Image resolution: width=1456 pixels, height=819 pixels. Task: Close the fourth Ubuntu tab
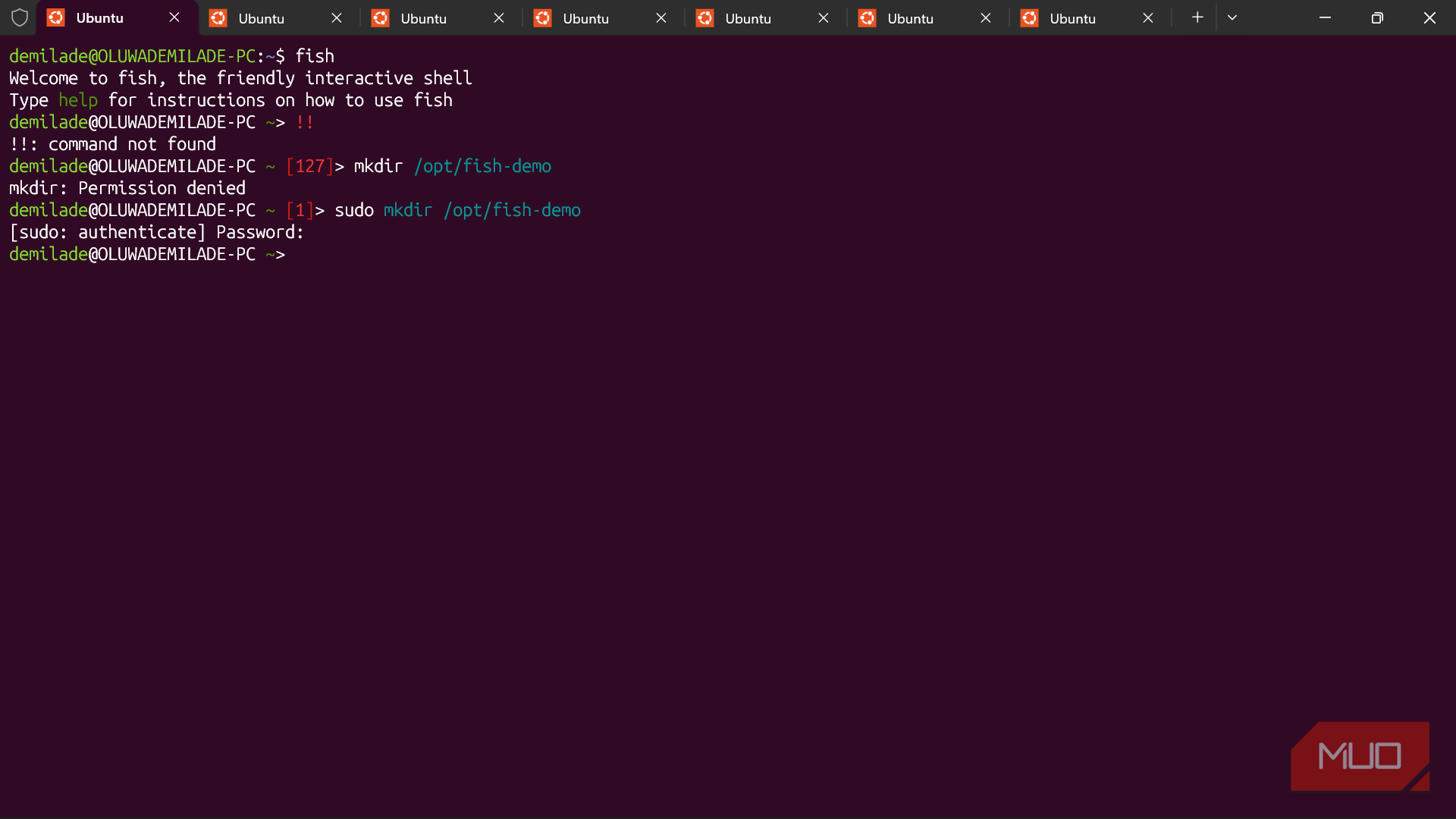661,17
